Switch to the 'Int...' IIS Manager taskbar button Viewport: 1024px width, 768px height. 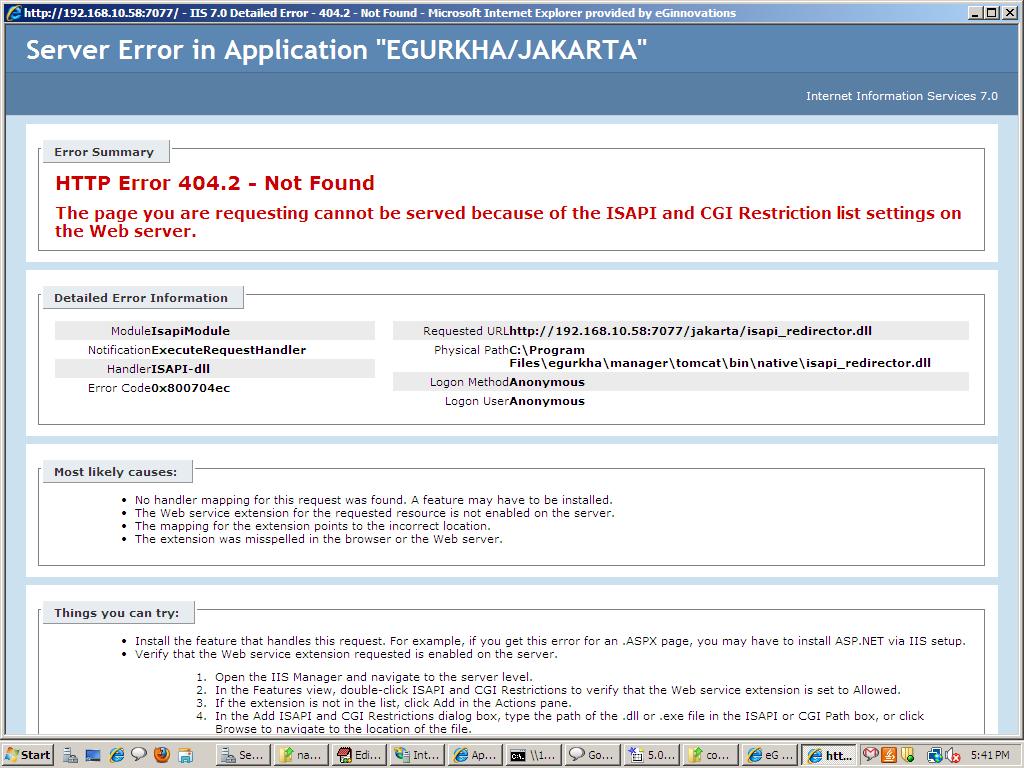(x=416, y=755)
